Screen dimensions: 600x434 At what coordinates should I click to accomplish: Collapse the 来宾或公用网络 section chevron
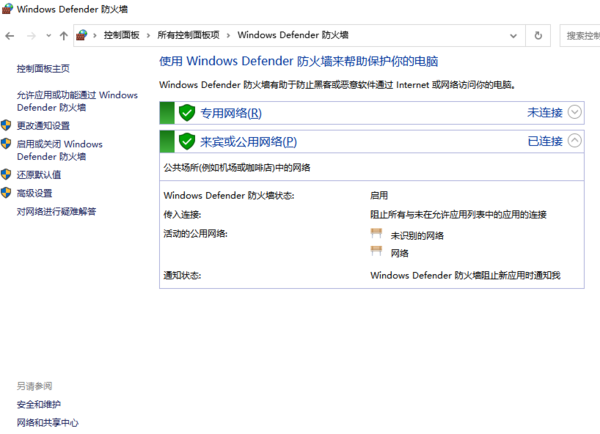point(574,141)
